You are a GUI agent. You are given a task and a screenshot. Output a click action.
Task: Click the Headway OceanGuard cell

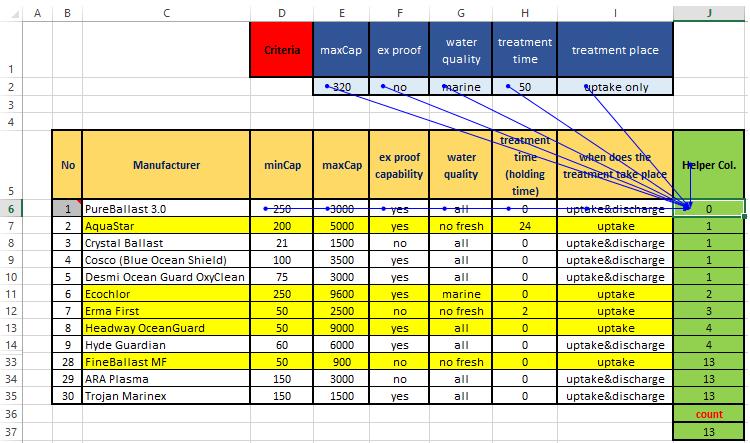[x=166, y=328]
